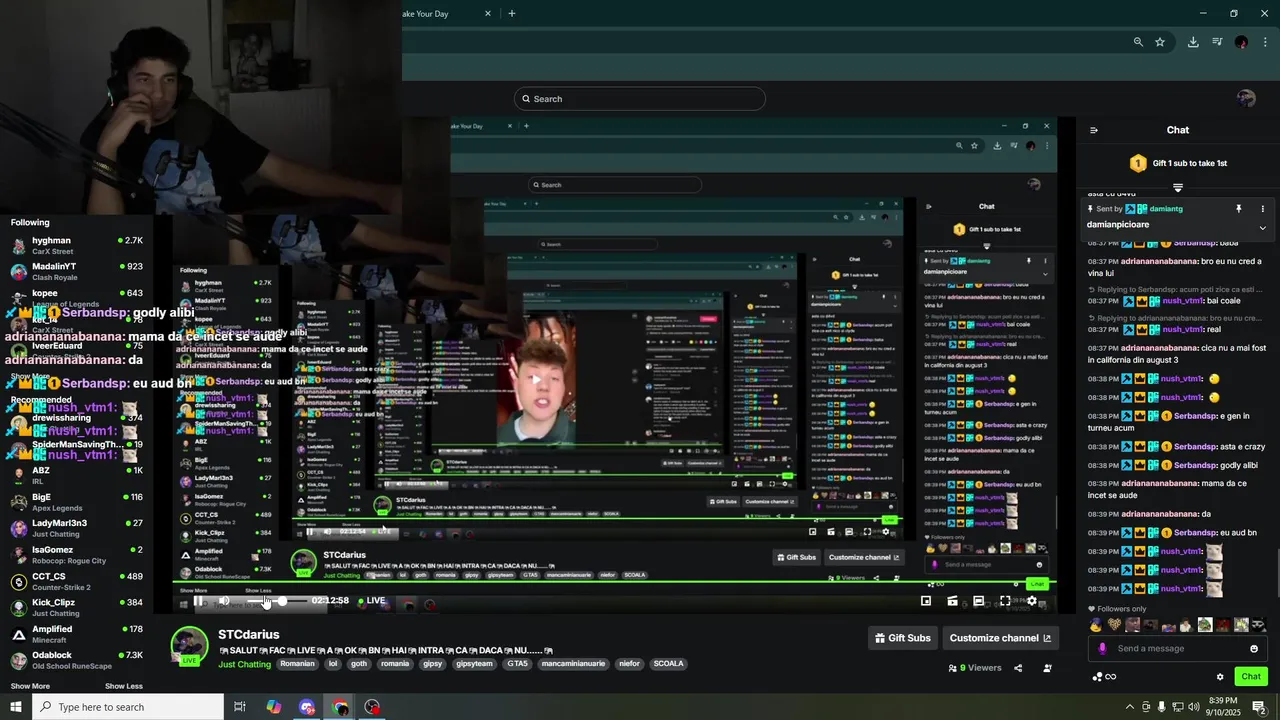1280x720 pixels.
Task: Mute the stream with the speaker icon
Action: click(x=224, y=601)
